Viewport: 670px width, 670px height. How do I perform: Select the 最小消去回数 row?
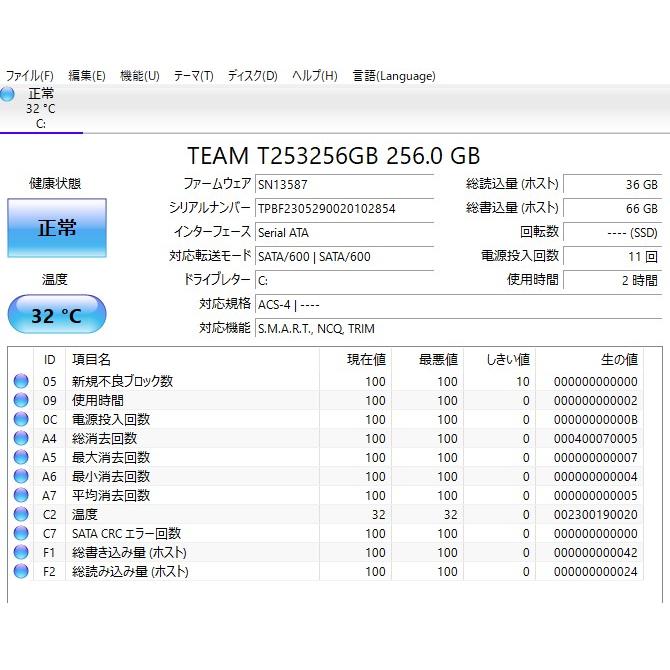tap(326, 476)
